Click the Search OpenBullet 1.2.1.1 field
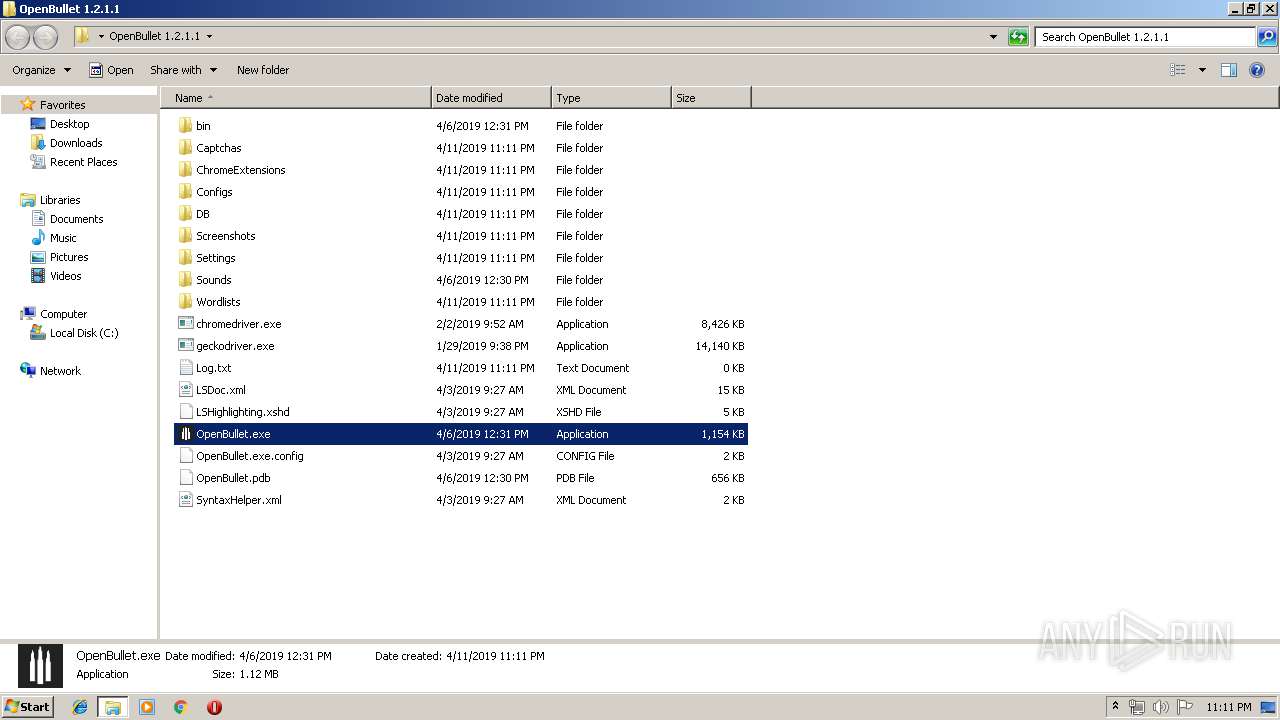Image resolution: width=1280 pixels, height=720 pixels. 1145,37
